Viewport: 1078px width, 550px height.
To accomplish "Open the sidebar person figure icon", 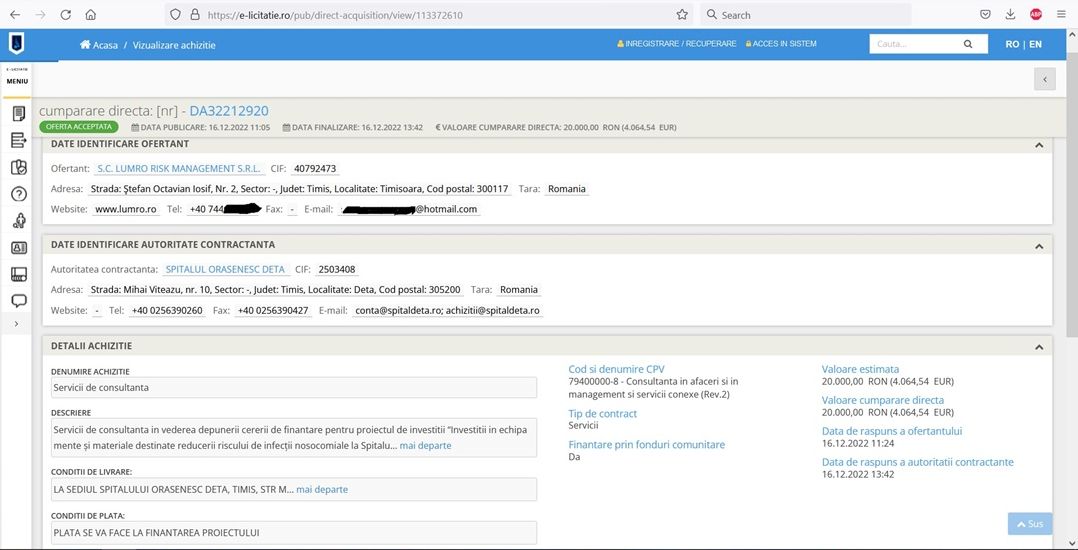I will (x=19, y=221).
